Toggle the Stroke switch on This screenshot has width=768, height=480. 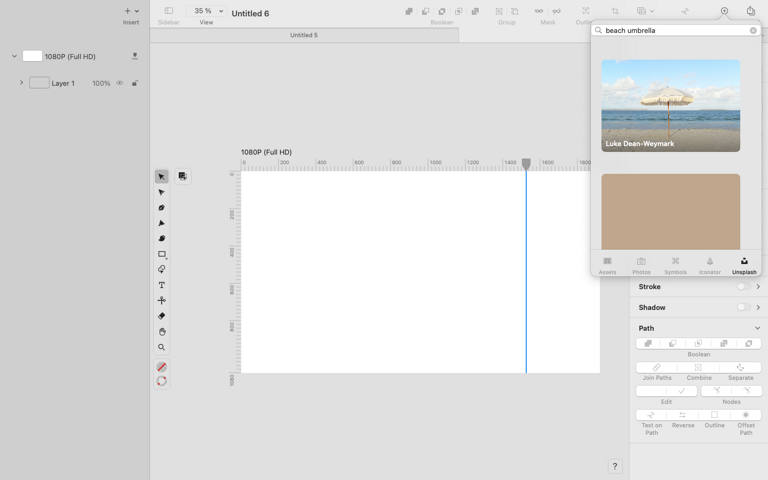pyautogui.click(x=743, y=287)
